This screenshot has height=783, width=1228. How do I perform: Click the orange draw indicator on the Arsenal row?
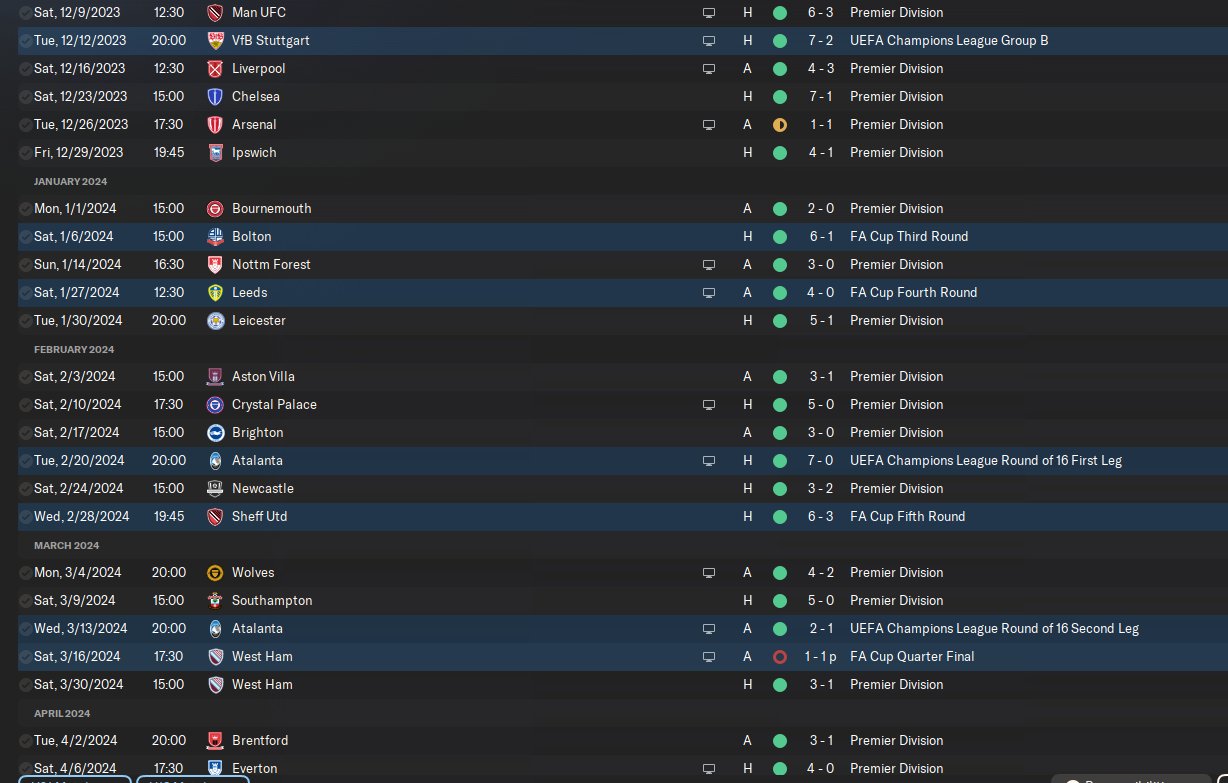point(780,125)
